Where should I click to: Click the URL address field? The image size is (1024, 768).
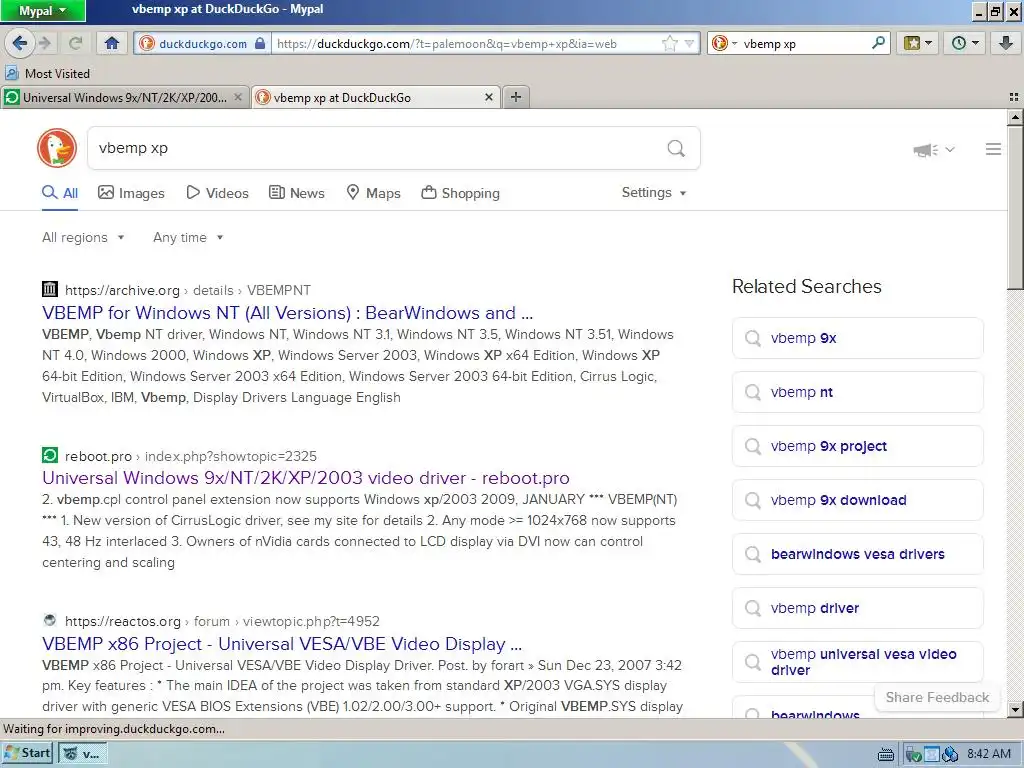coord(466,44)
